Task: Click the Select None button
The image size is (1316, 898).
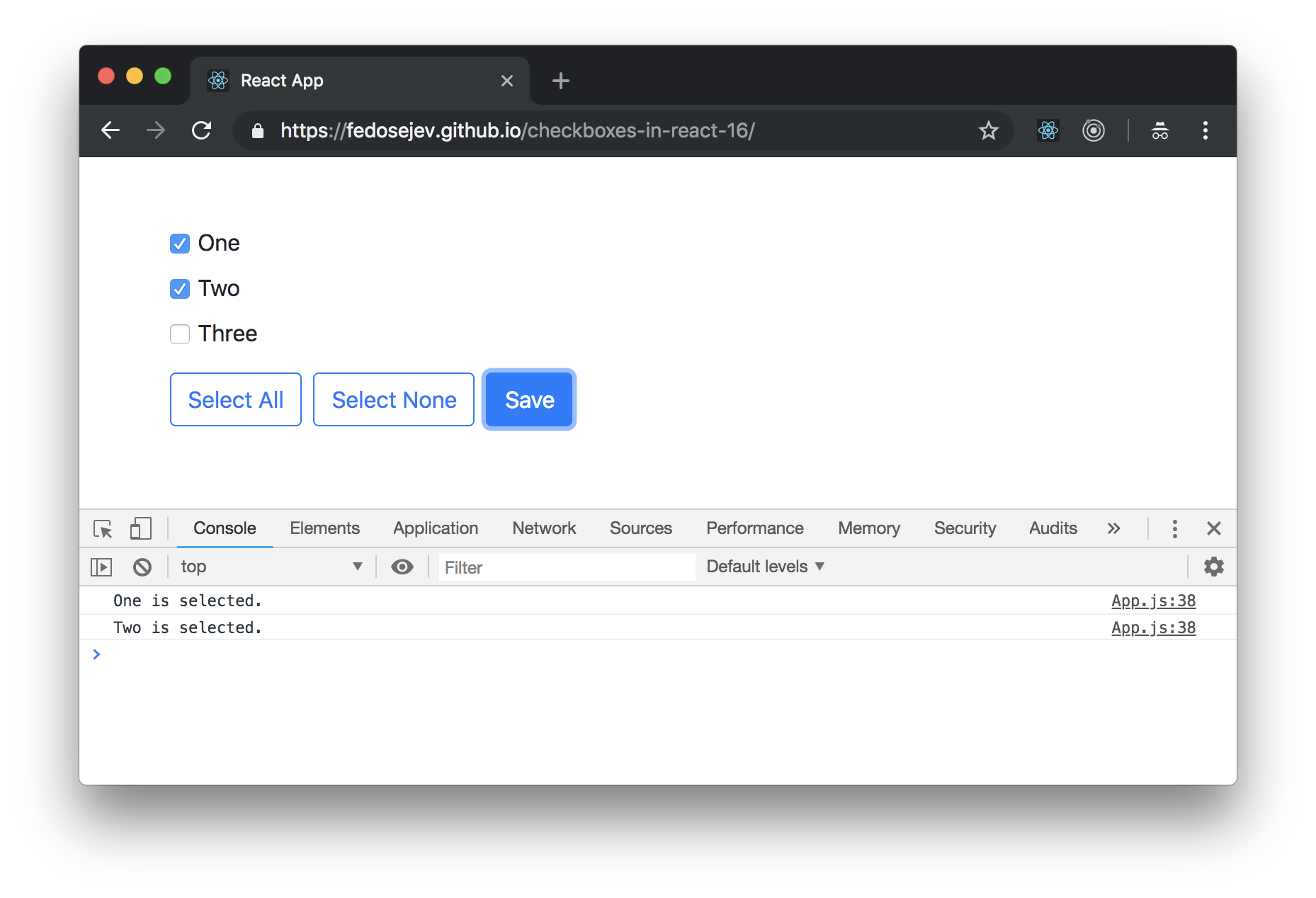Action: pos(394,399)
